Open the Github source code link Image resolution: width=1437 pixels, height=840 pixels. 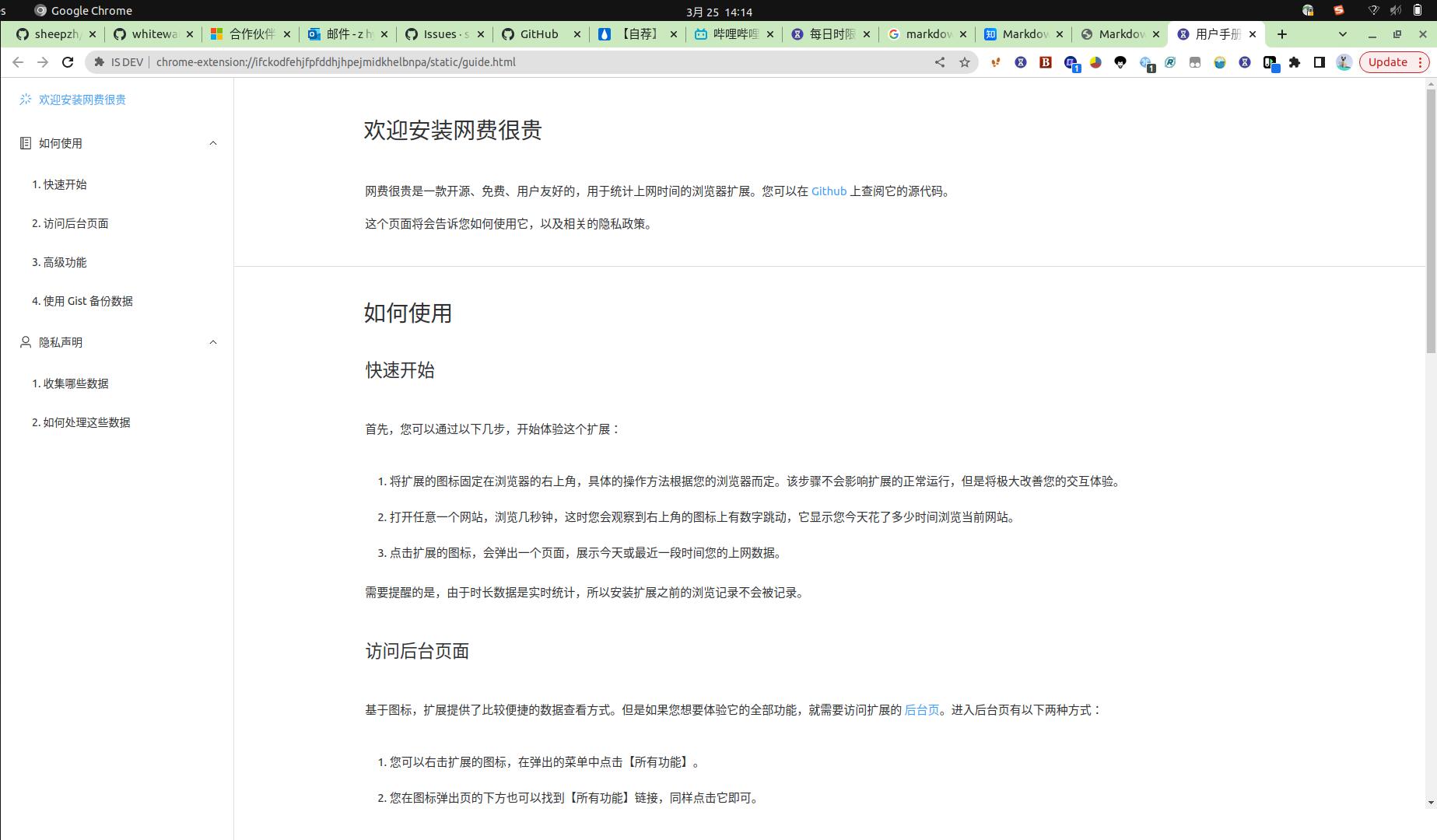[x=829, y=191]
